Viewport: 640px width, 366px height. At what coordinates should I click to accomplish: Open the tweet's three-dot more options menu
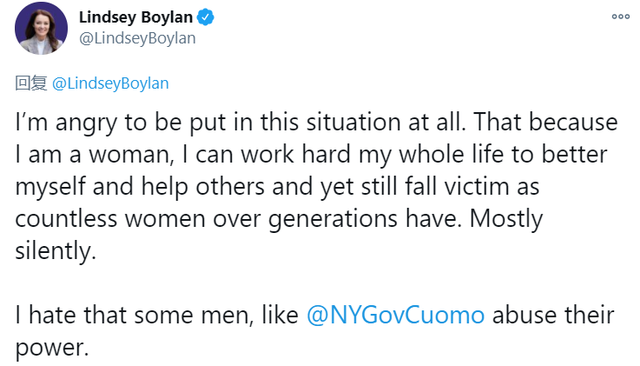620,17
